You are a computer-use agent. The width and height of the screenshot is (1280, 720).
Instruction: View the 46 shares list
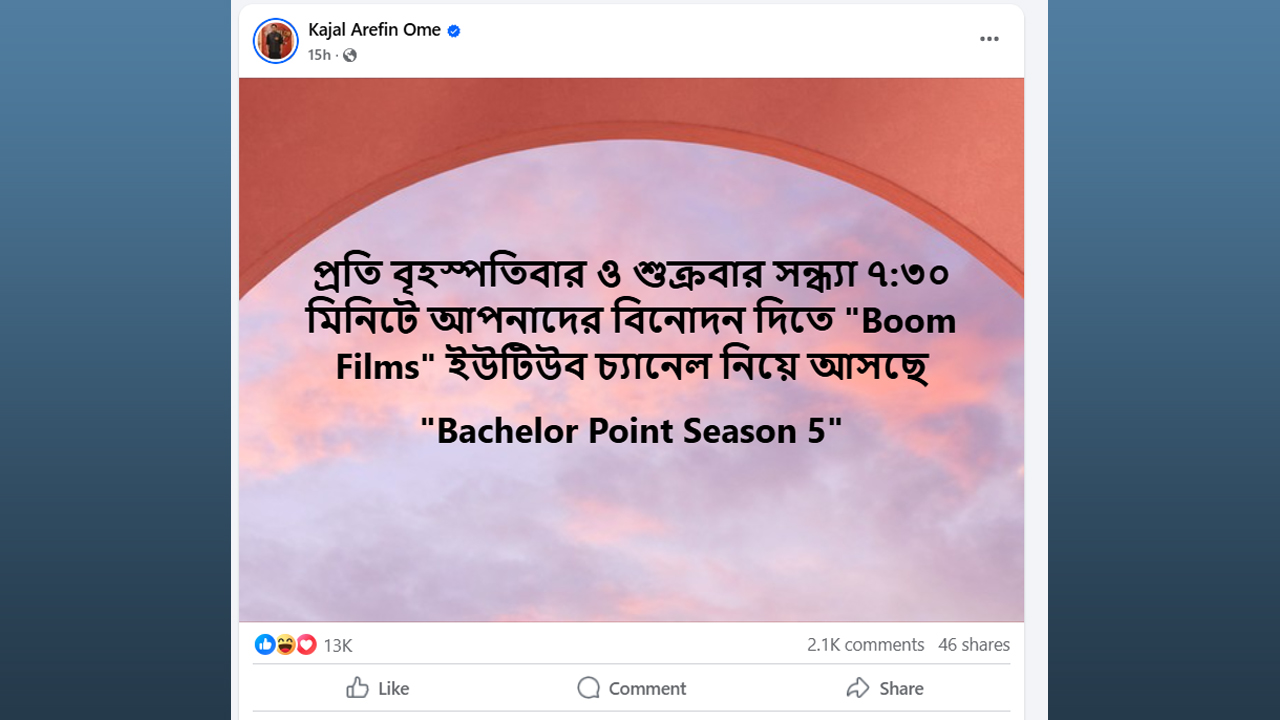coord(973,645)
